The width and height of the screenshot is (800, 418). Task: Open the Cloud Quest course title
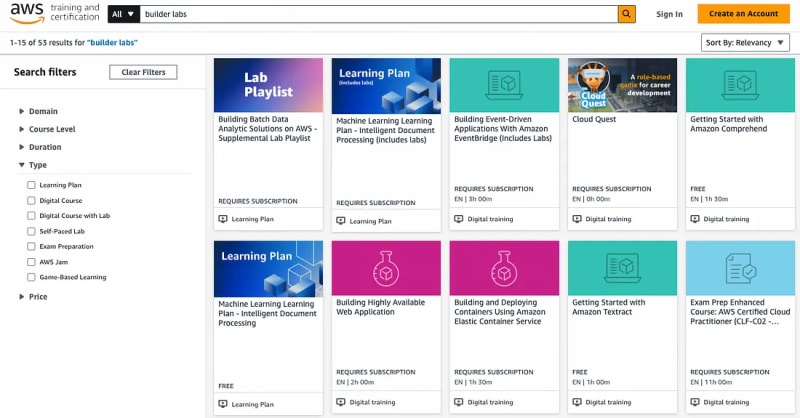point(594,119)
